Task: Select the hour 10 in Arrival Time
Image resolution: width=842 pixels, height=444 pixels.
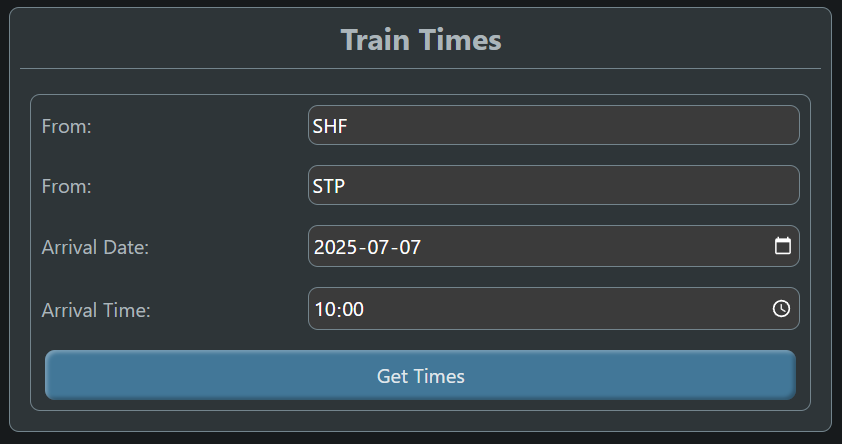Action: point(325,309)
